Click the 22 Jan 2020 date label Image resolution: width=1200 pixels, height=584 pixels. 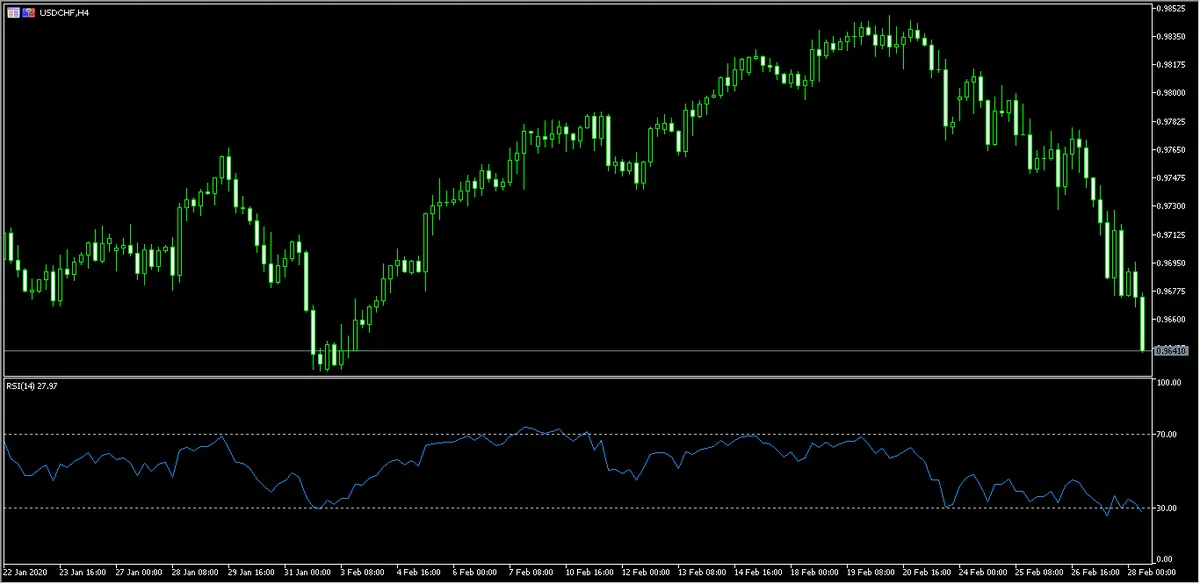24,573
